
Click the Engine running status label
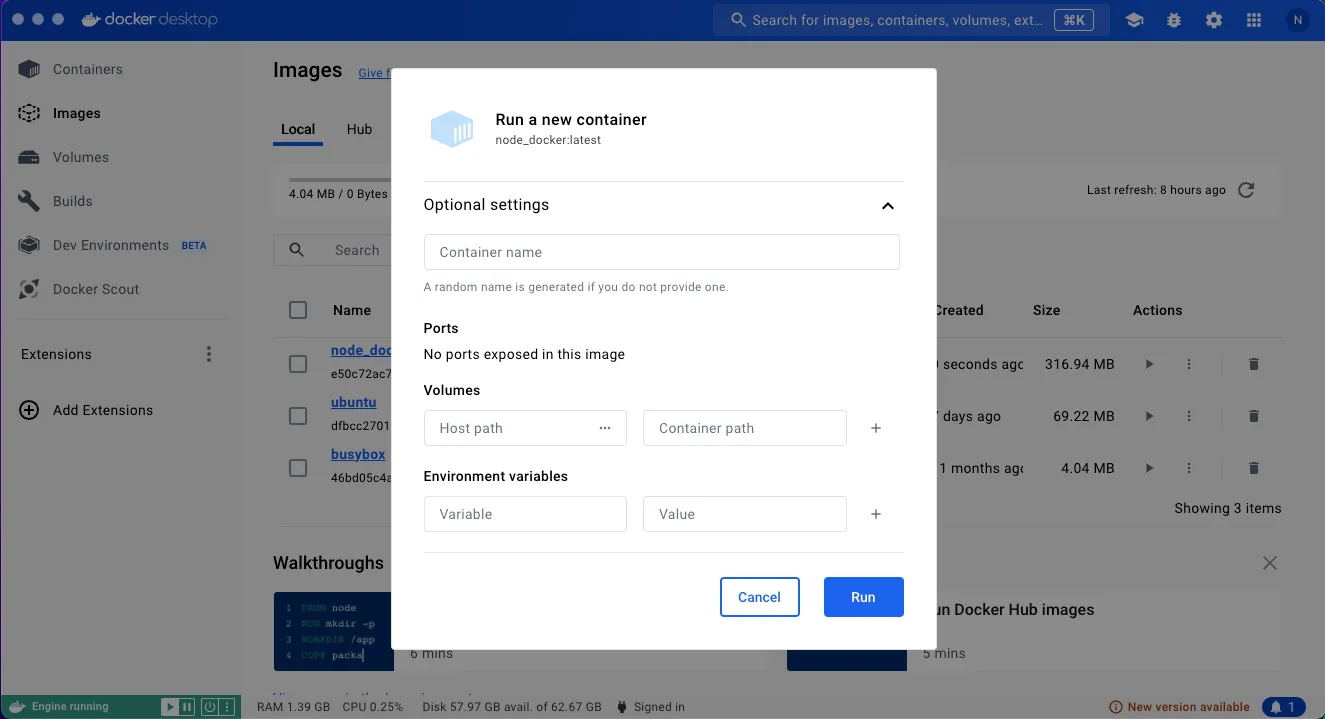pos(70,707)
